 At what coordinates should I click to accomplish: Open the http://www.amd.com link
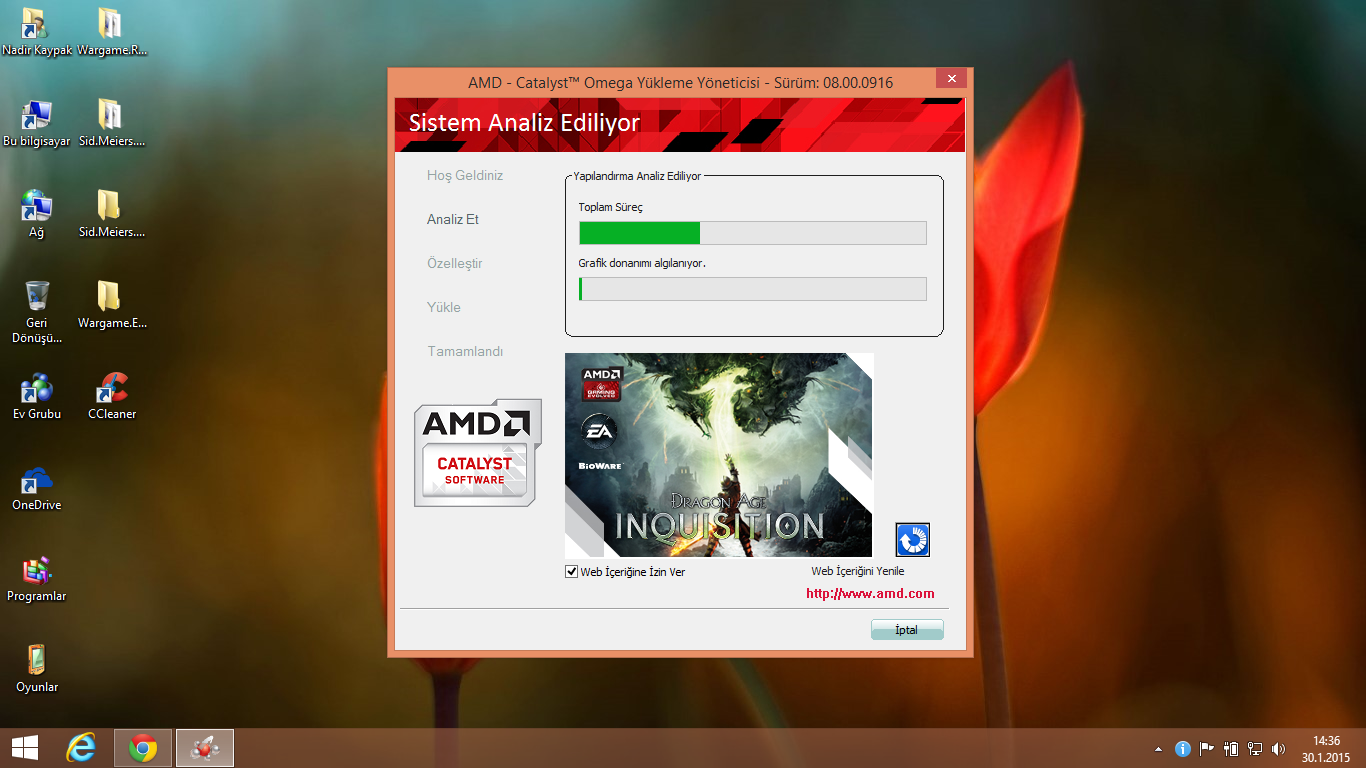(x=871, y=594)
